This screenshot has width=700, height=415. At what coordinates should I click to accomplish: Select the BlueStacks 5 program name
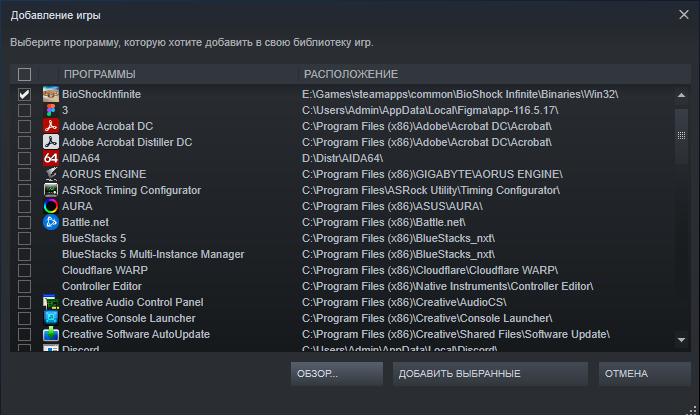[94, 238]
